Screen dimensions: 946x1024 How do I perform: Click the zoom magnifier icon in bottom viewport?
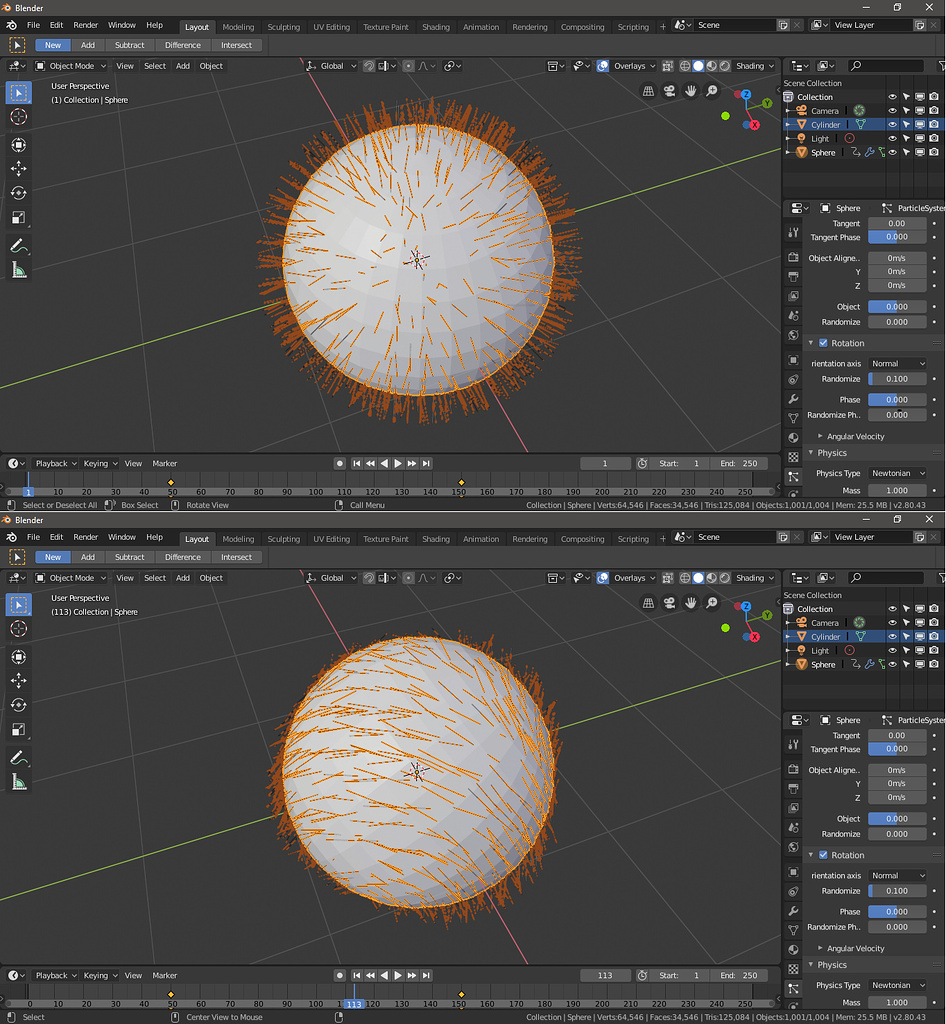(x=712, y=603)
